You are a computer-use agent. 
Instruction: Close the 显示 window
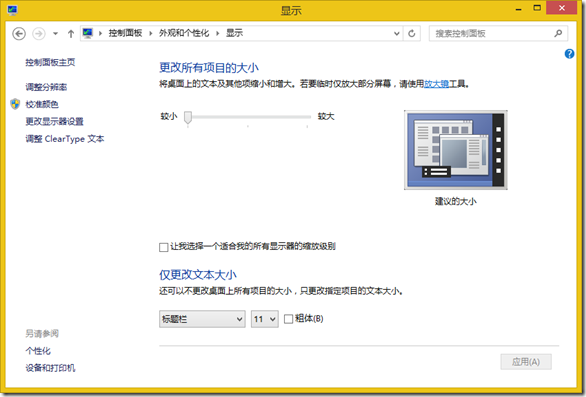561,8
